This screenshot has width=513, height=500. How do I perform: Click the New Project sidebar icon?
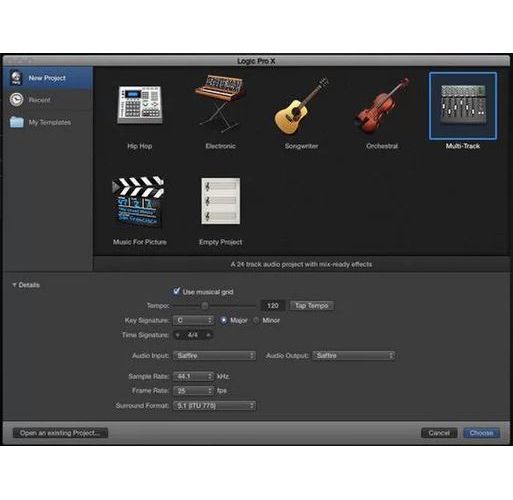point(16,78)
